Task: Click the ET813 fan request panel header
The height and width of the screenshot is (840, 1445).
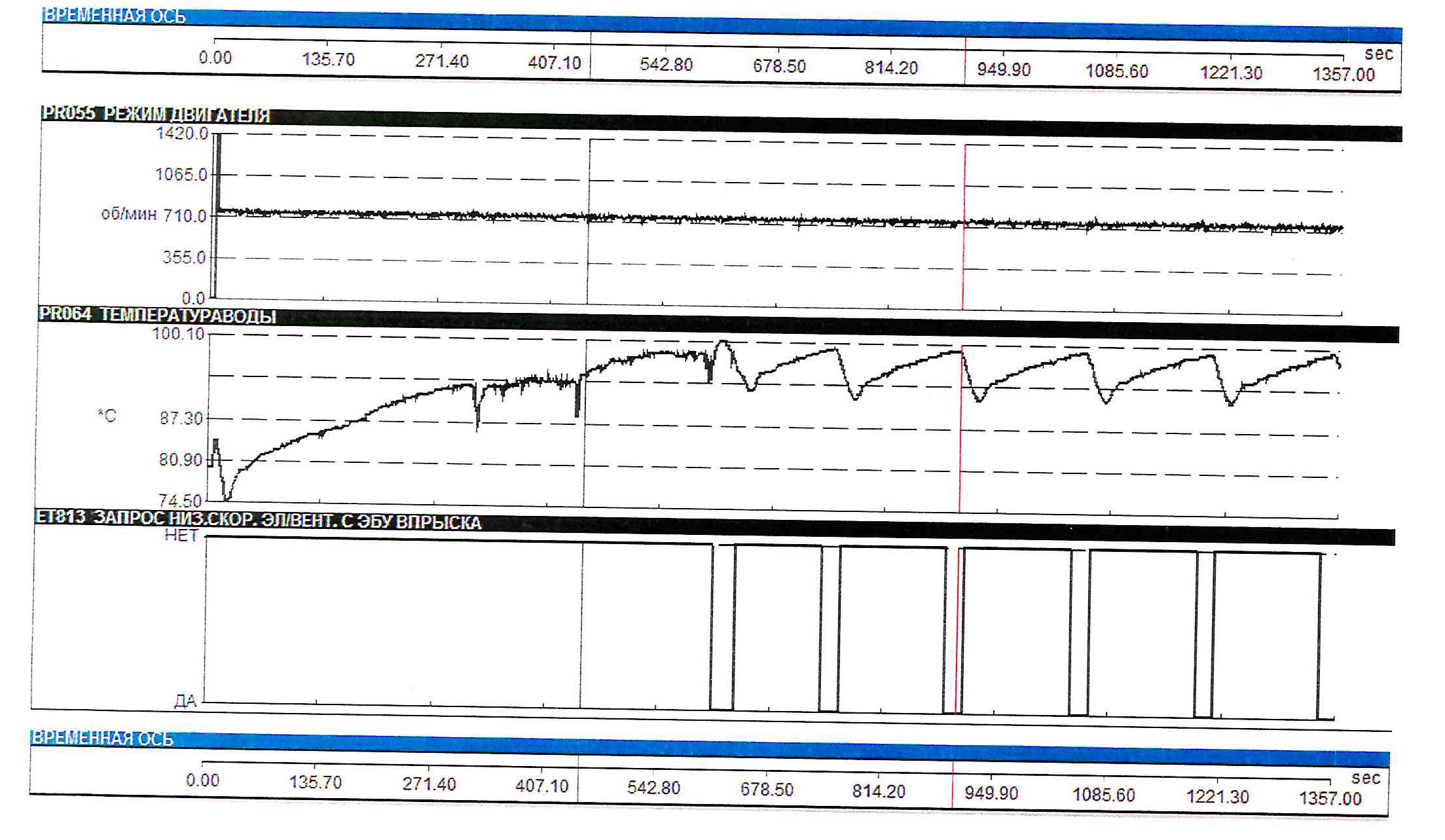Action: pos(257,520)
